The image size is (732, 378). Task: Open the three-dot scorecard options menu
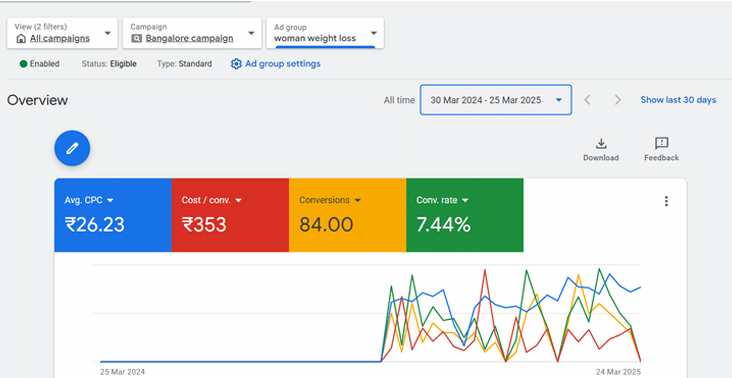(x=666, y=201)
